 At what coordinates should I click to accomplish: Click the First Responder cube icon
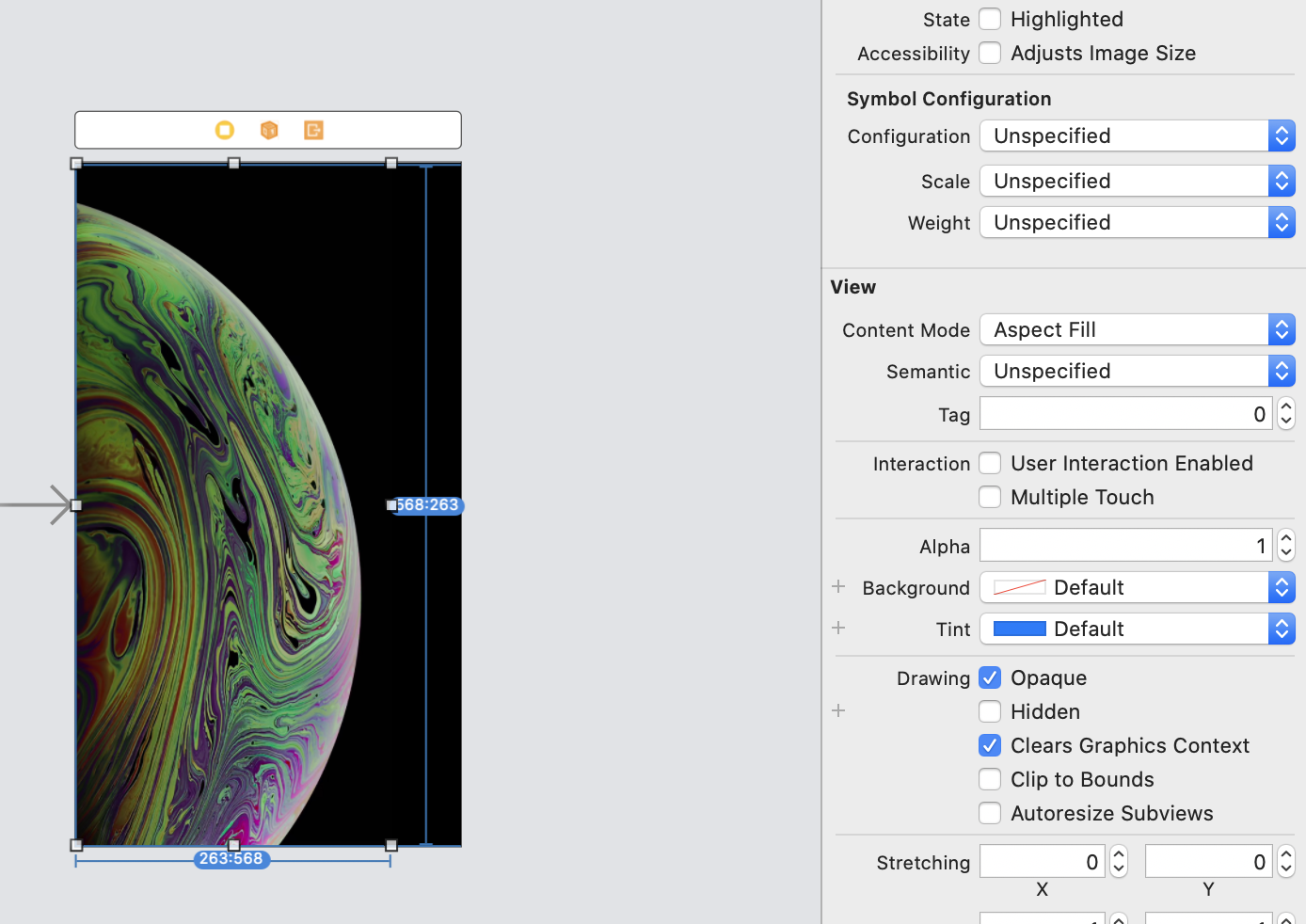click(269, 130)
